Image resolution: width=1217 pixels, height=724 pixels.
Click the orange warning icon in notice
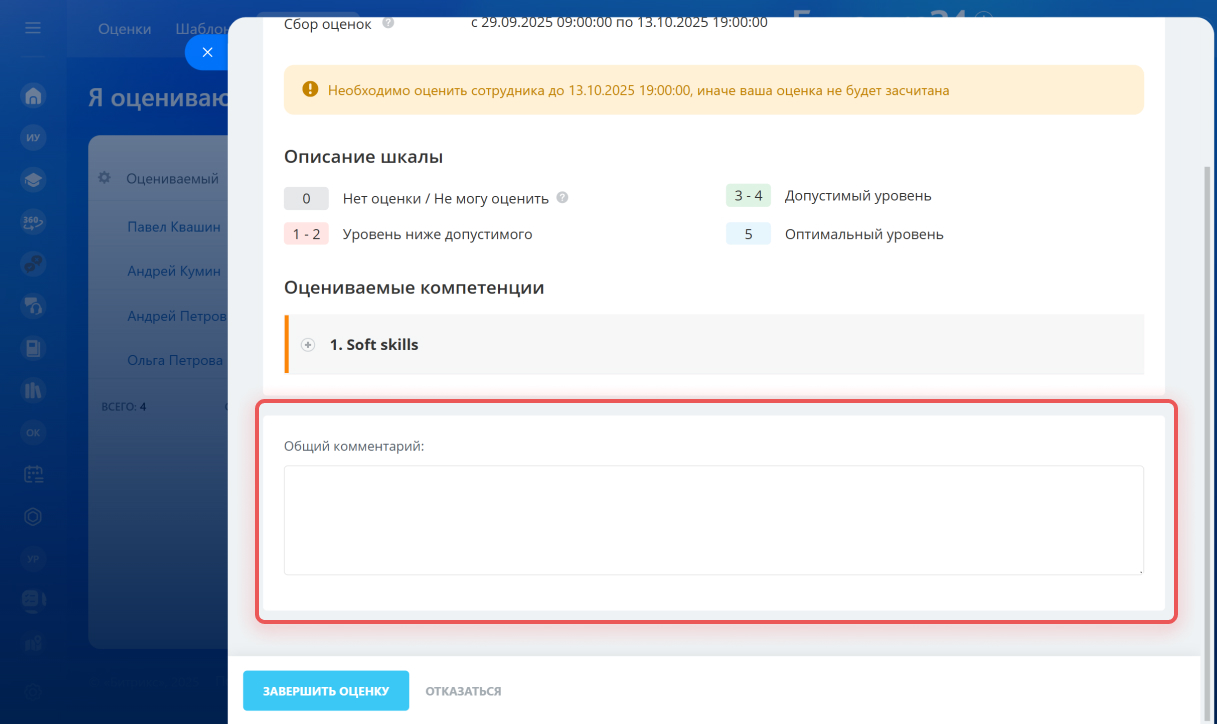click(309, 90)
